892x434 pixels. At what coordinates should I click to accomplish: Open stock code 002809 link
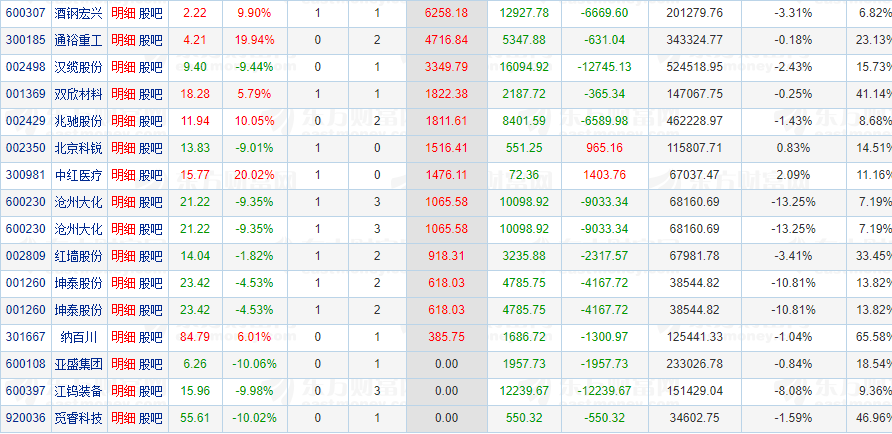tap(25, 257)
